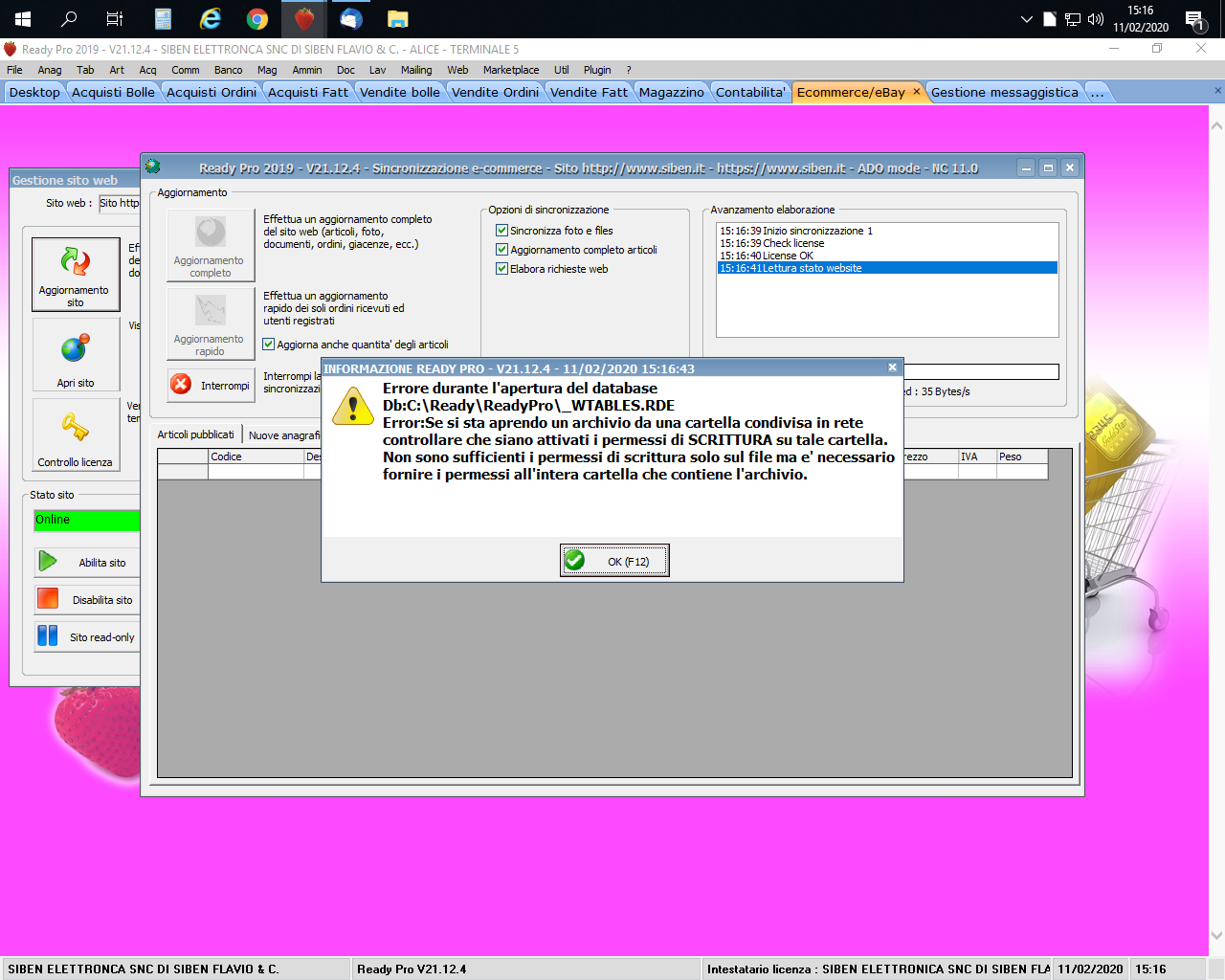Viewport: 1225px width, 980px height.
Task: Open the Marketplace menu
Action: (x=511, y=70)
